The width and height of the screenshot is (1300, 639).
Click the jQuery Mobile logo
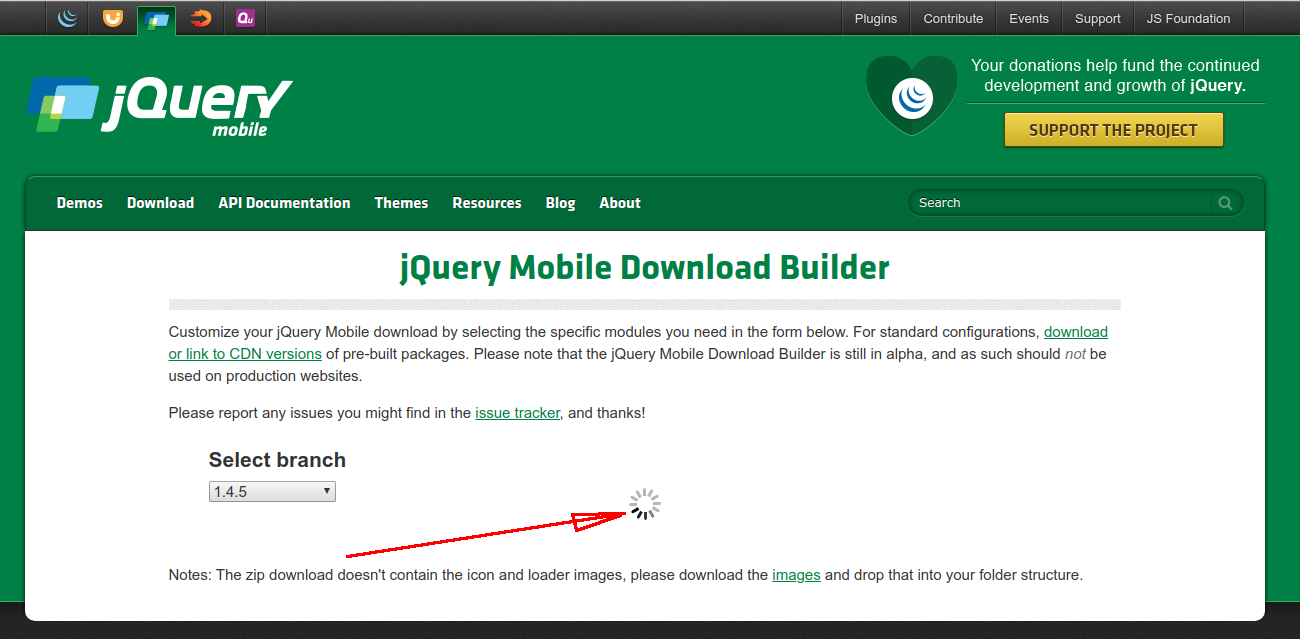[x=160, y=105]
